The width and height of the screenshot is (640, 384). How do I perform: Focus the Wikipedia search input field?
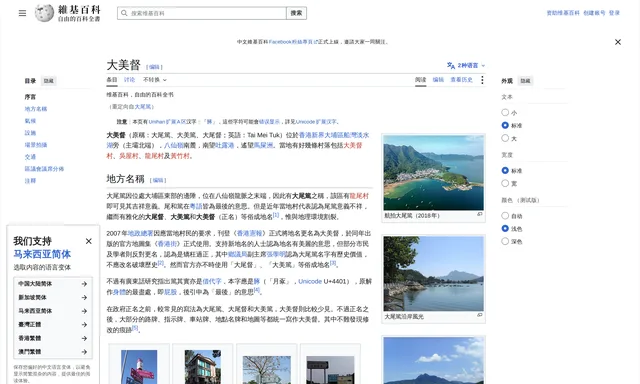pos(202,13)
